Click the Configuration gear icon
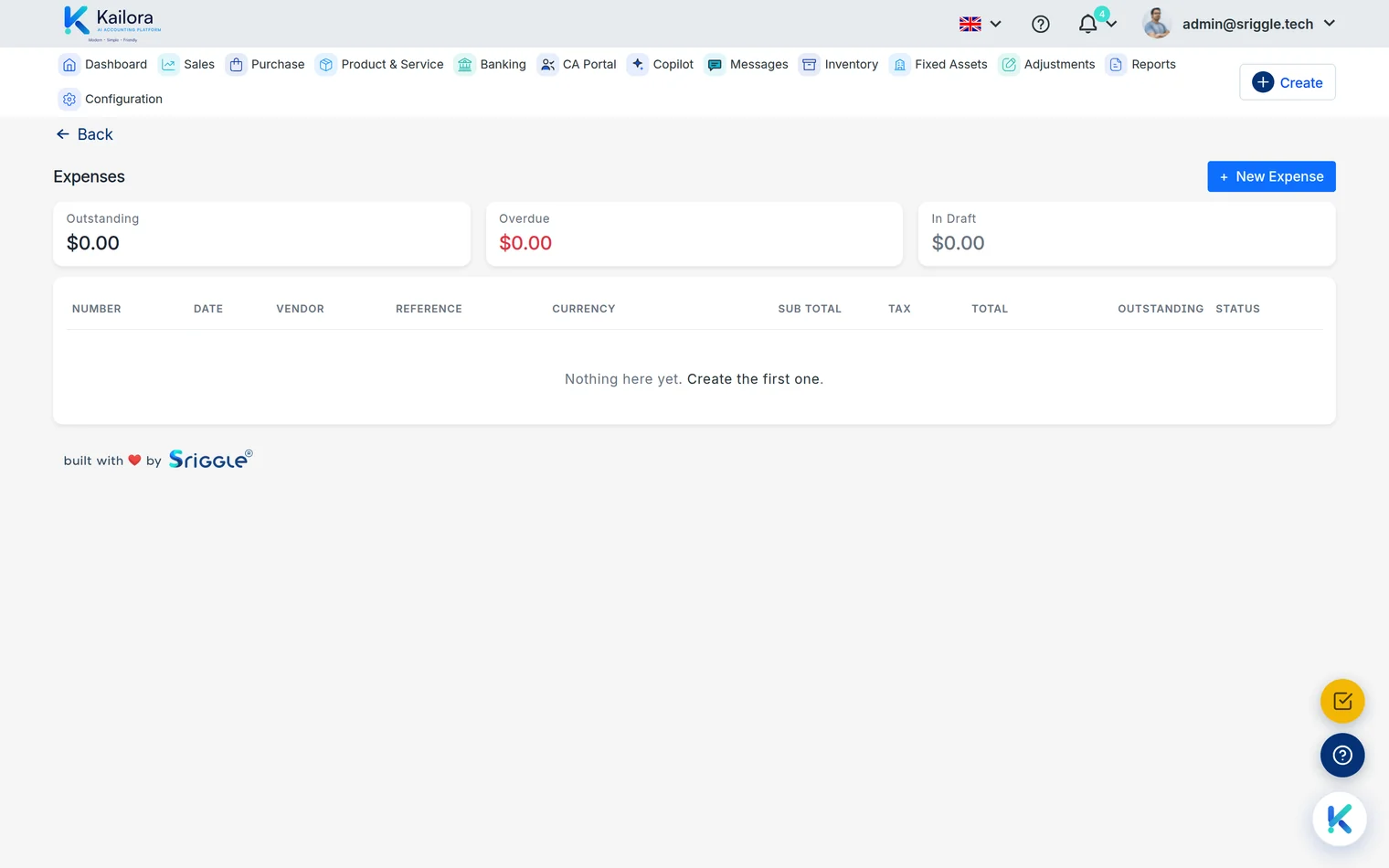This screenshot has height=868, width=1389. [69, 100]
